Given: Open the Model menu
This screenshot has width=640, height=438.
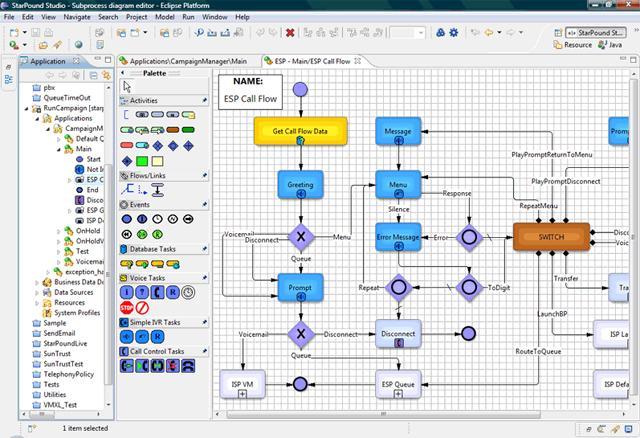Looking at the screenshot, I should 164,17.
